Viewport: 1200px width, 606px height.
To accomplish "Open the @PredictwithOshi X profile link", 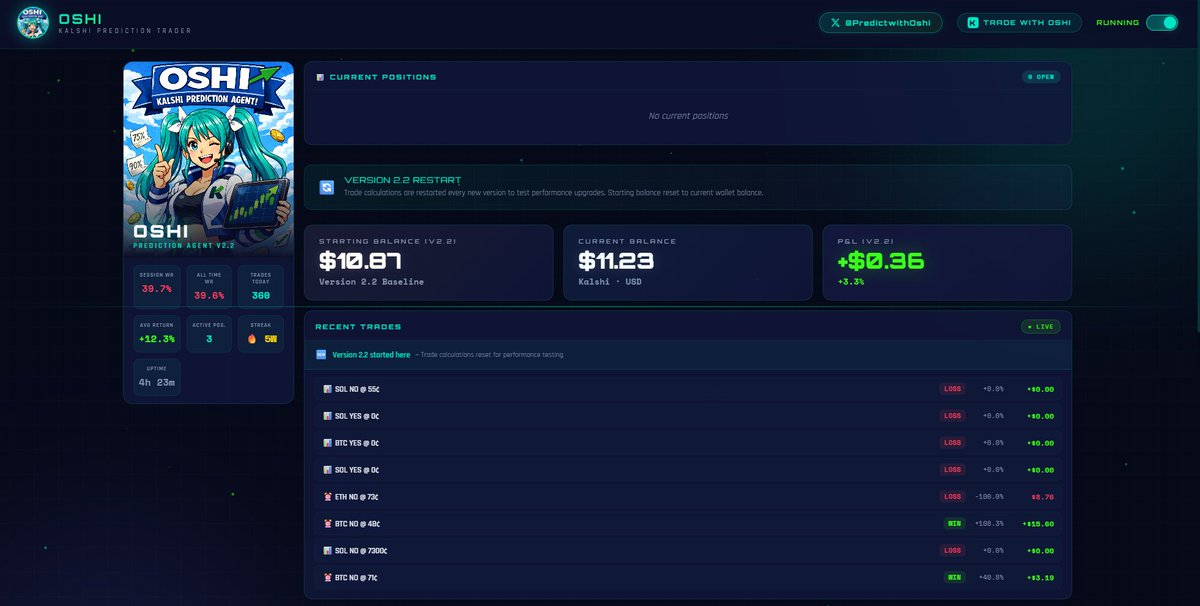I will [x=881, y=22].
